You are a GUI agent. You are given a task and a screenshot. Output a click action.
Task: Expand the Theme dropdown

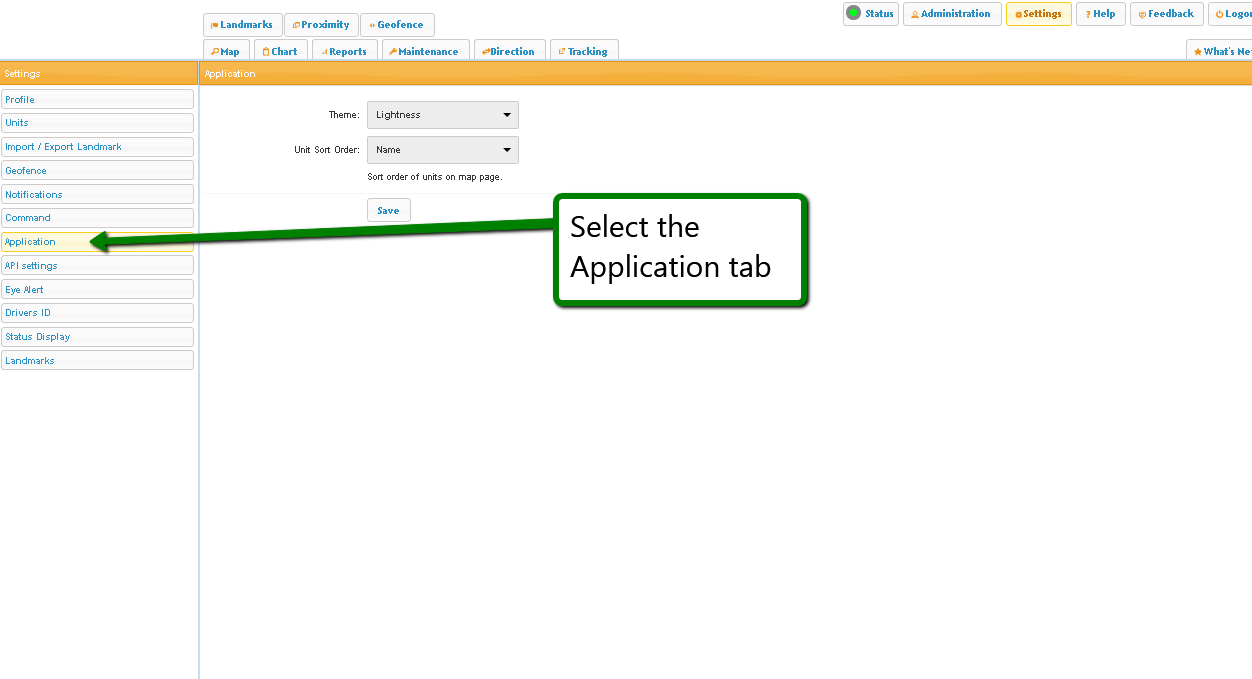pos(442,115)
